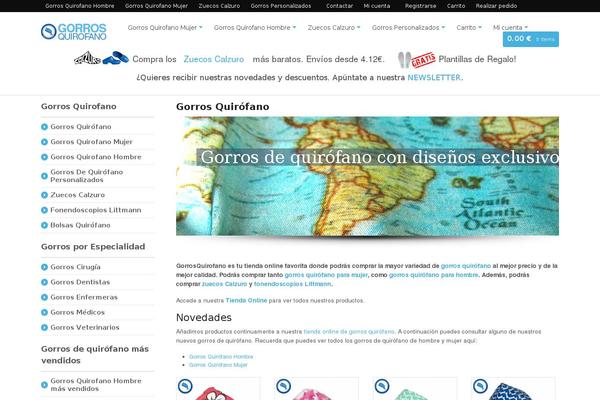The width and height of the screenshot is (600, 400).
Task: Click bullet icon beside Gorros Quirofano Mujer
Action: [x=44, y=142]
